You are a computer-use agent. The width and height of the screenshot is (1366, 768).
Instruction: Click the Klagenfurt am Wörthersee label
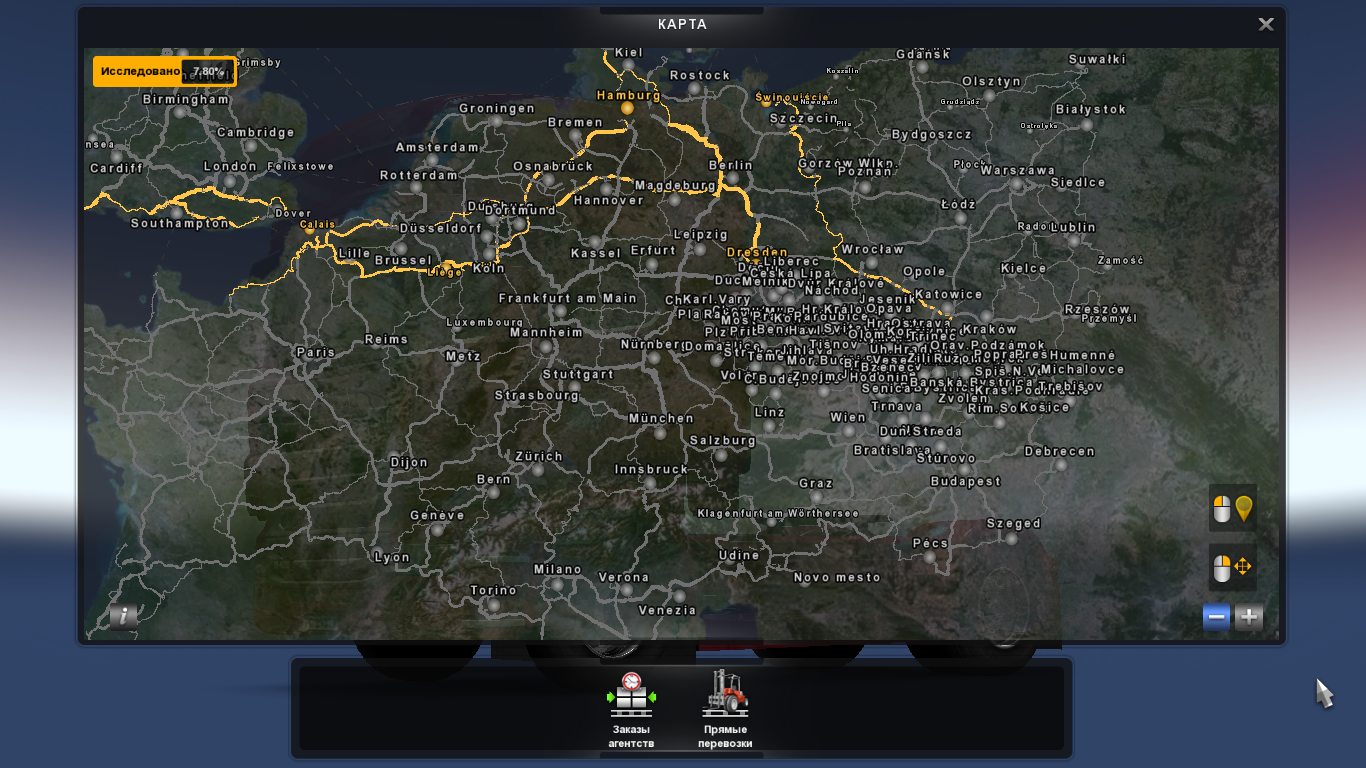coord(778,513)
